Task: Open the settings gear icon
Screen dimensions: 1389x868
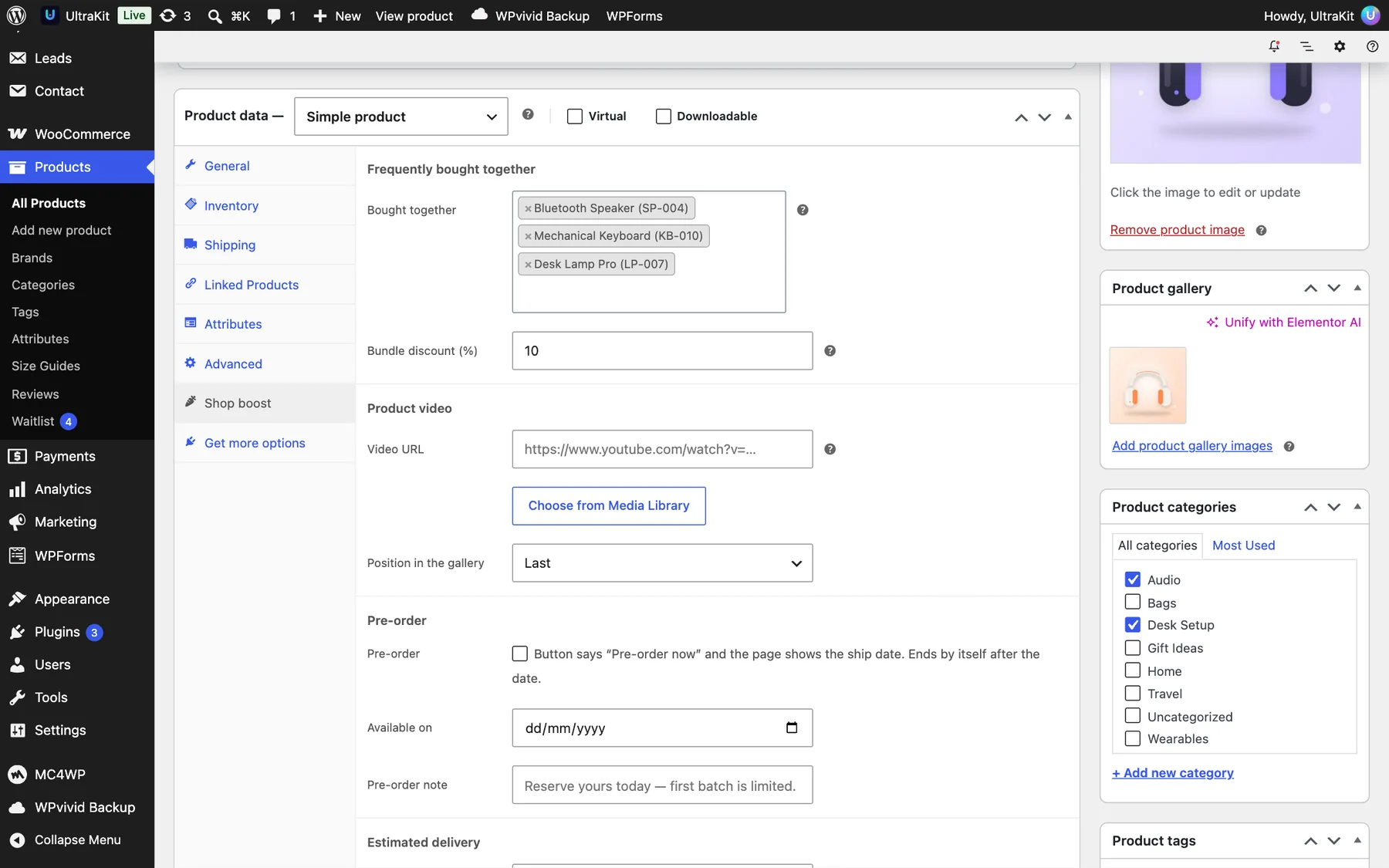Action: (x=1340, y=46)
